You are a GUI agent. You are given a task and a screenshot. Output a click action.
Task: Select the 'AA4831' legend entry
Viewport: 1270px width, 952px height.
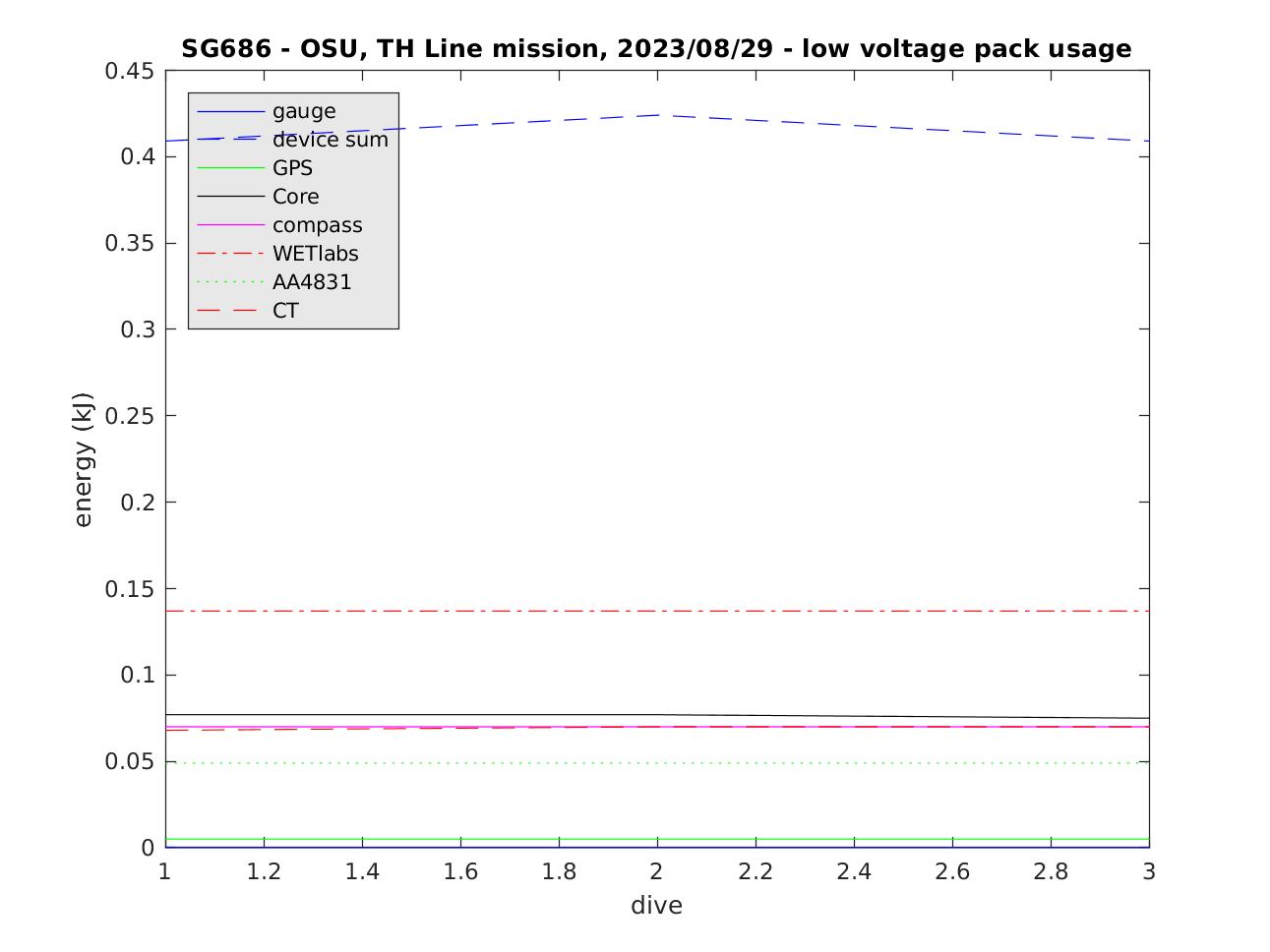312,282
